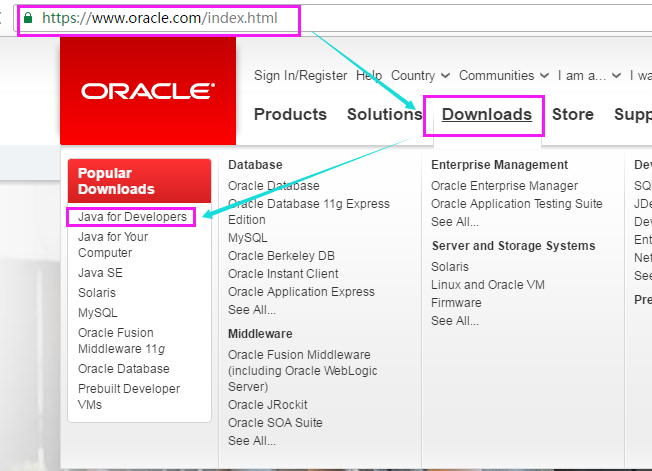Open the Help link
Screen dimensions: 652x471
point(369,76)
